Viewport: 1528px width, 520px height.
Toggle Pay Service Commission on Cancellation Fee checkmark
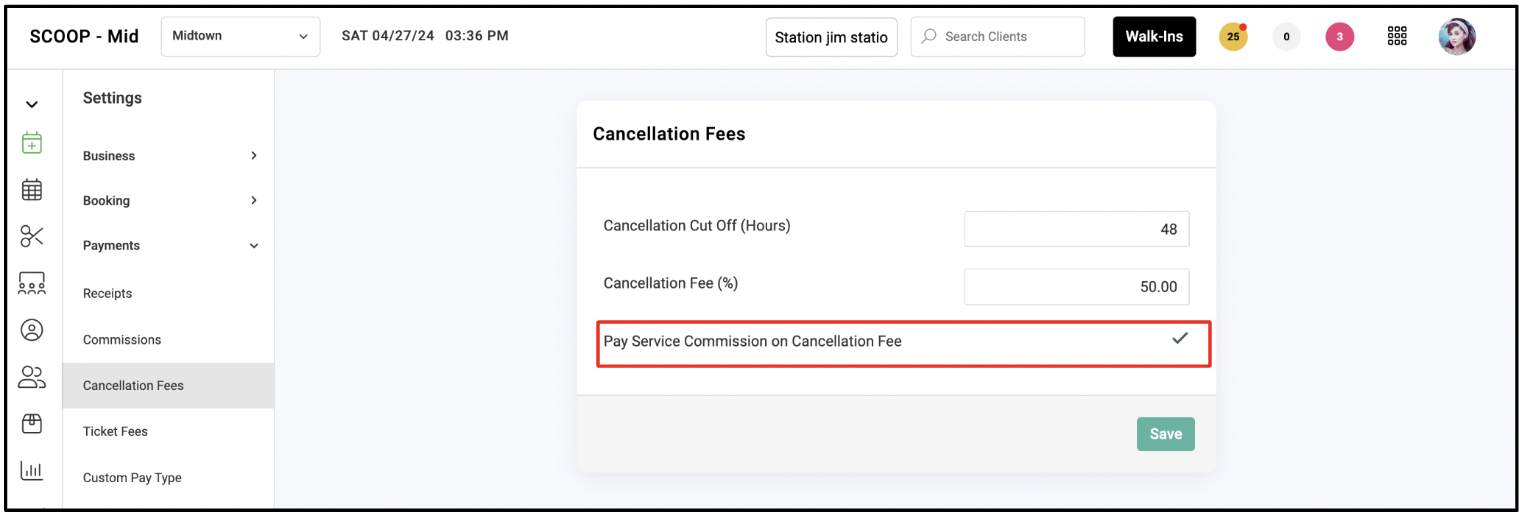pos(1180,339)
